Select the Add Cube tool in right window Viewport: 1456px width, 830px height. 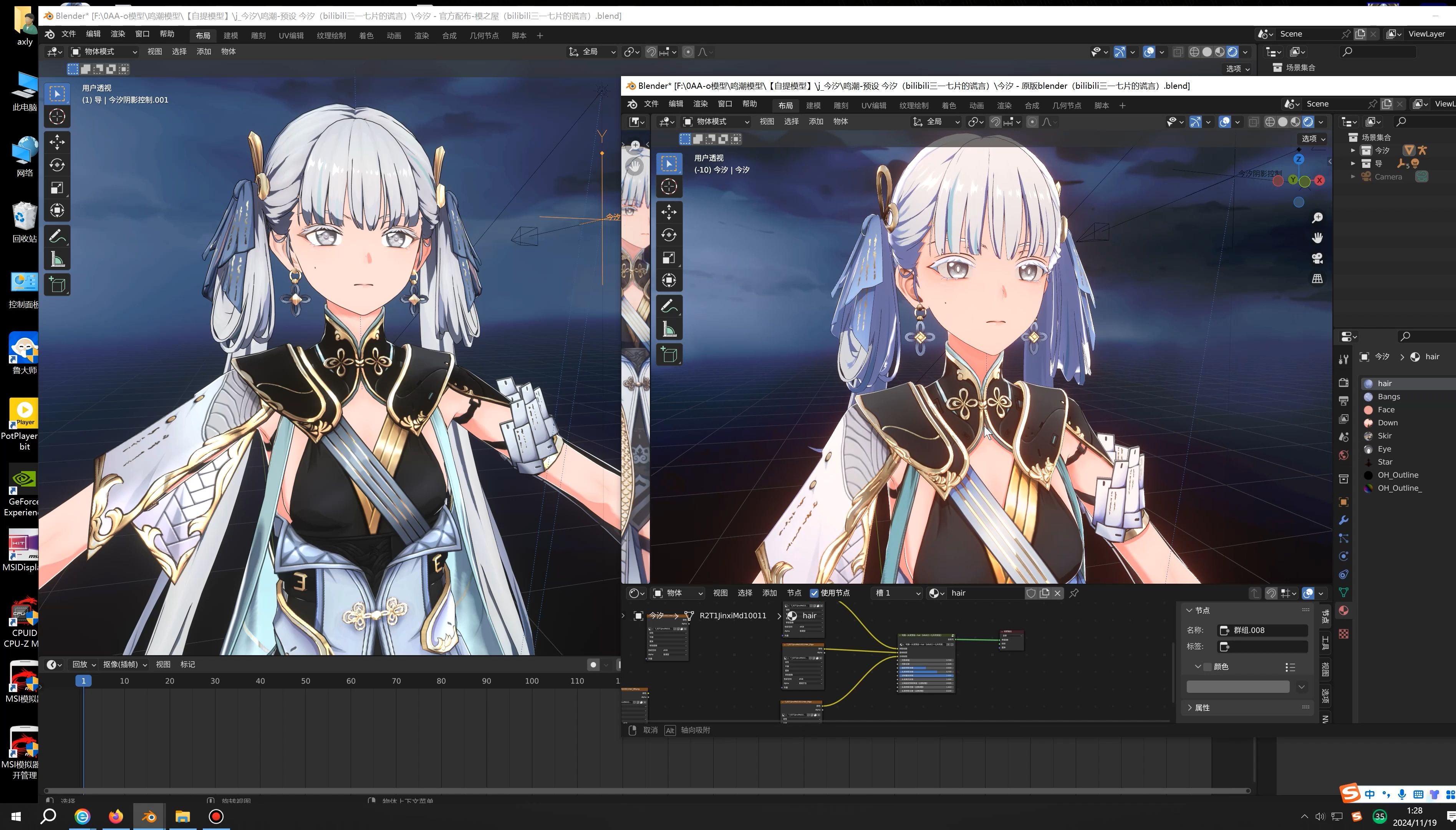pos(669,355)
